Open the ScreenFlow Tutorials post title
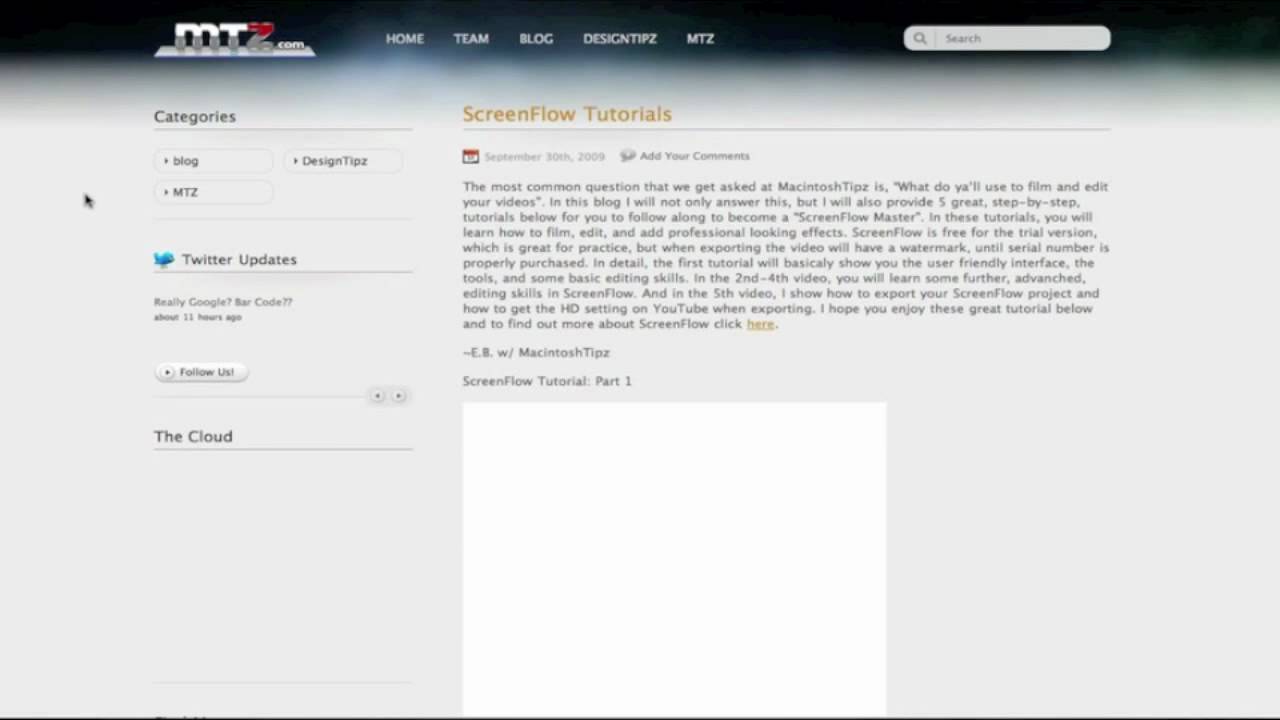 click(567, 114)
